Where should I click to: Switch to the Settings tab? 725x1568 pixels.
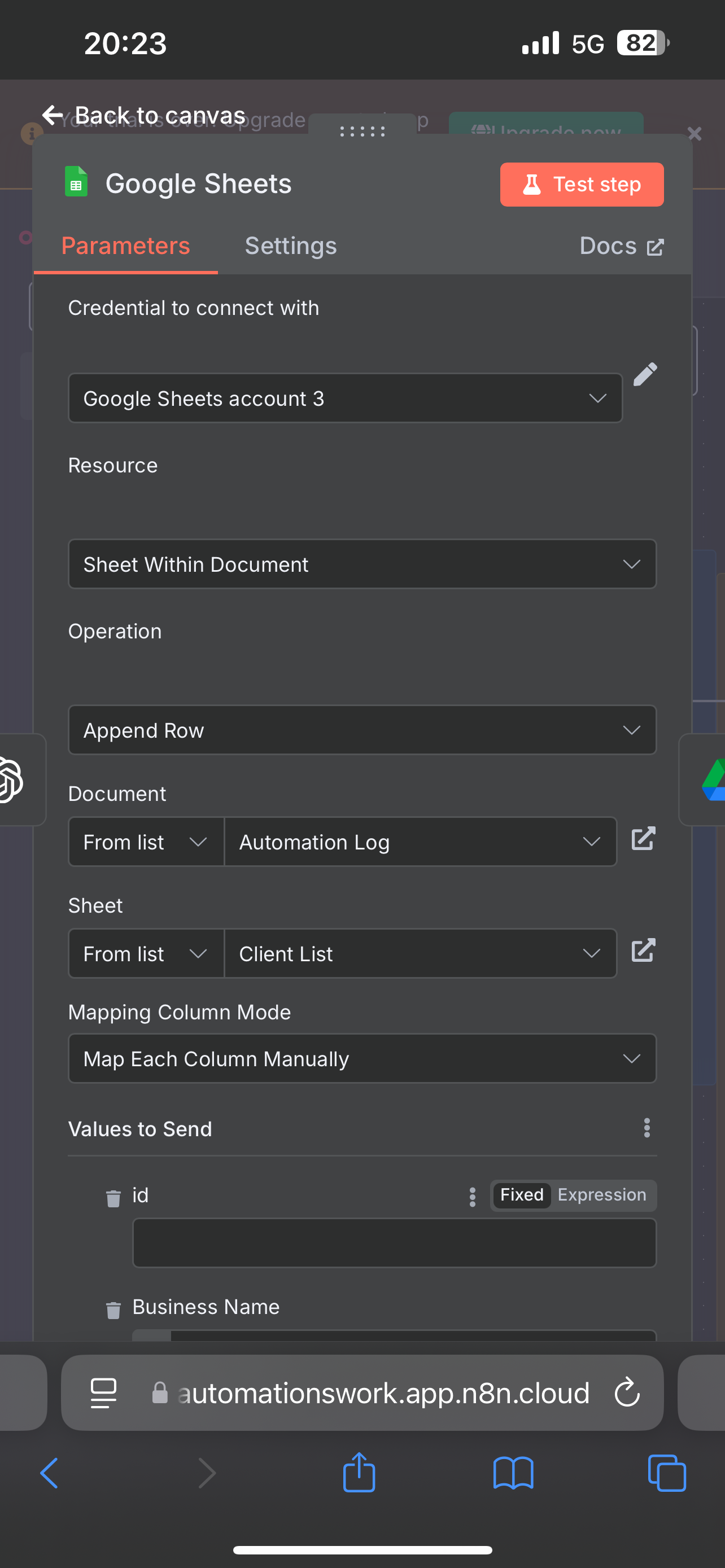[290, 246]
